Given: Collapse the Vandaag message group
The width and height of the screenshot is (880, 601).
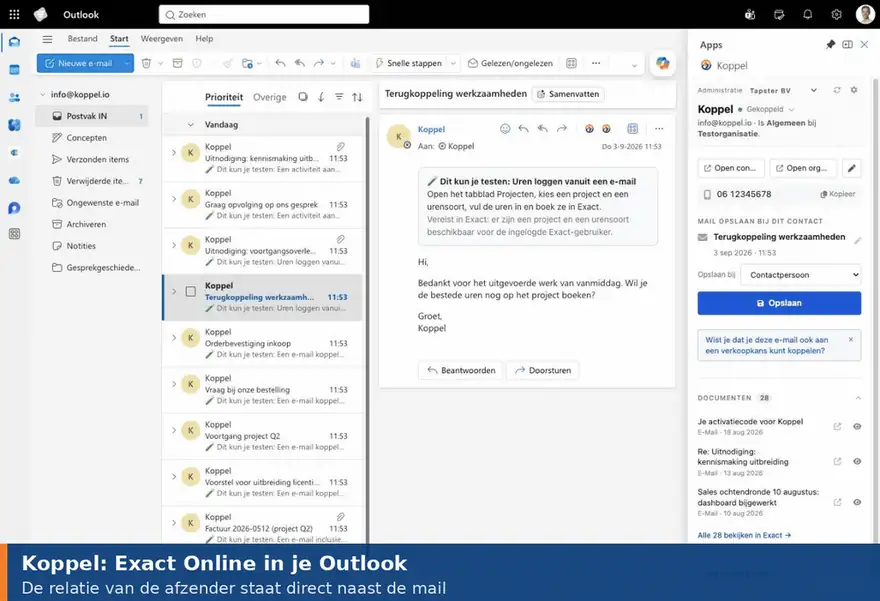Looking at the screenshot, I should pyautogui.click(x=191, y=125).
